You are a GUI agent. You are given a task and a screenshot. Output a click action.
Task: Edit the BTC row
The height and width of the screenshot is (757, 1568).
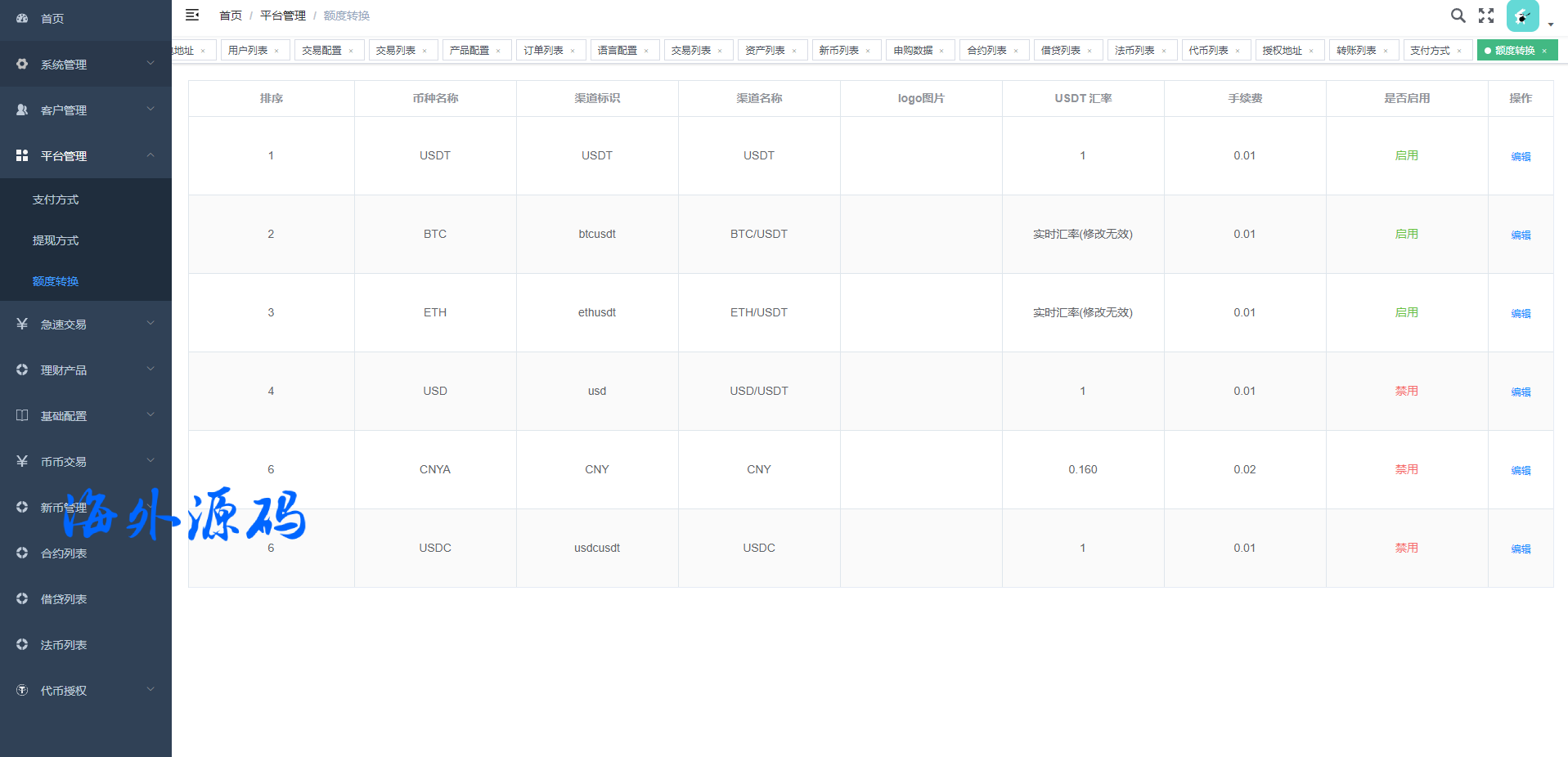pyautogui.click(x=1521, y=235)
